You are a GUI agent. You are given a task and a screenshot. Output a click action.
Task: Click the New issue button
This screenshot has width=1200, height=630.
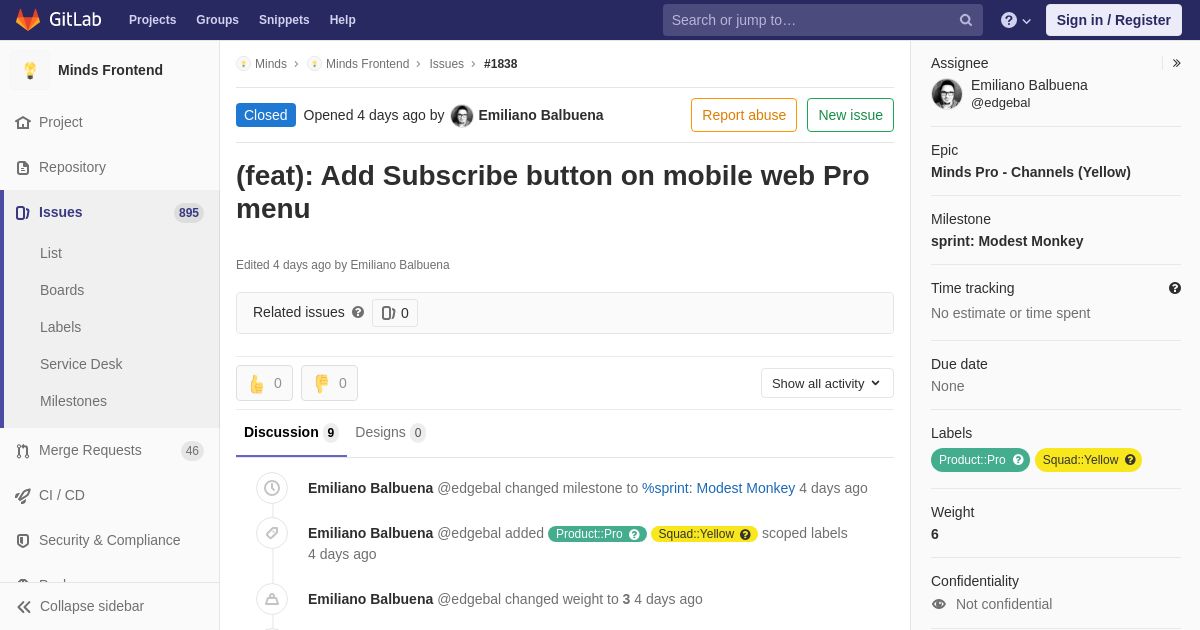click(850, 115)
